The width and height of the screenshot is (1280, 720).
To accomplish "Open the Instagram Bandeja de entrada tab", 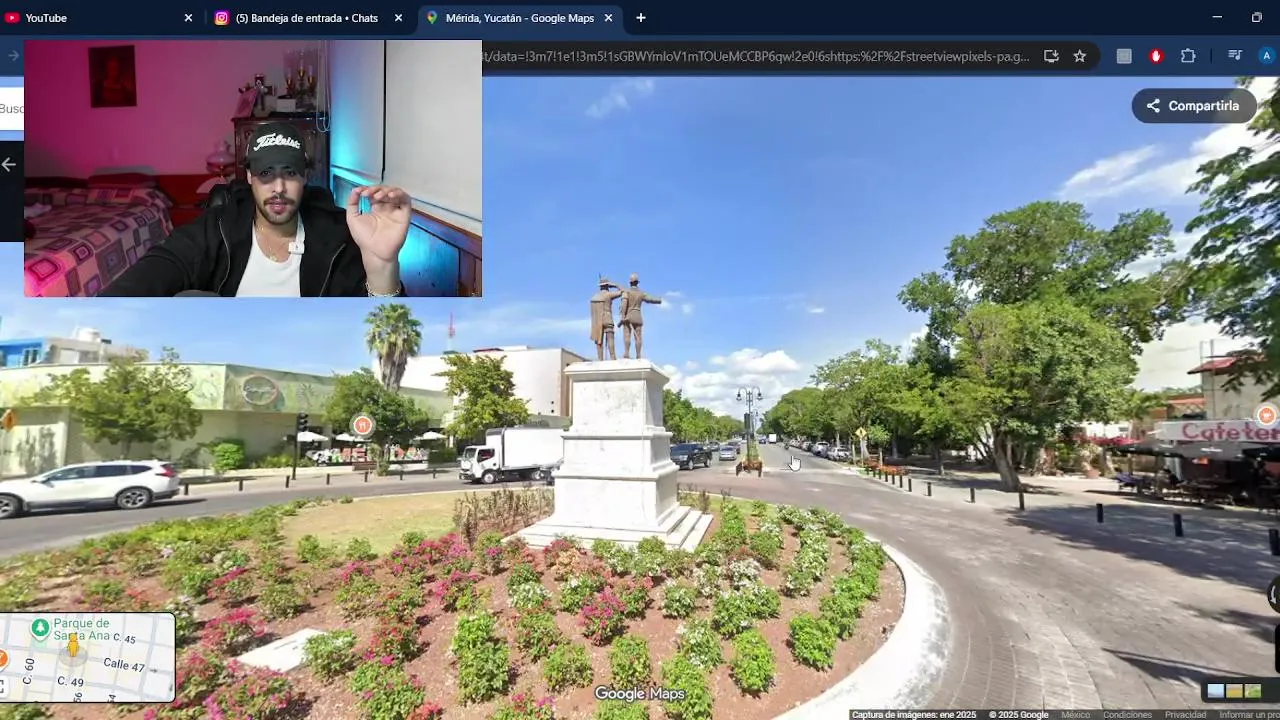I will [x=309, y=18].
